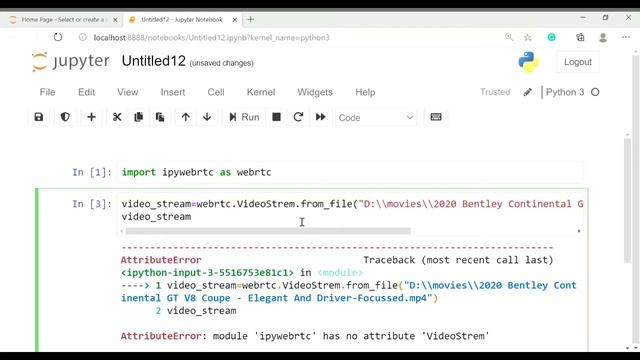The image size is (640, 360).
Task: Rename notebook by clicking Untitled12 title
Action: pos(153,61)
